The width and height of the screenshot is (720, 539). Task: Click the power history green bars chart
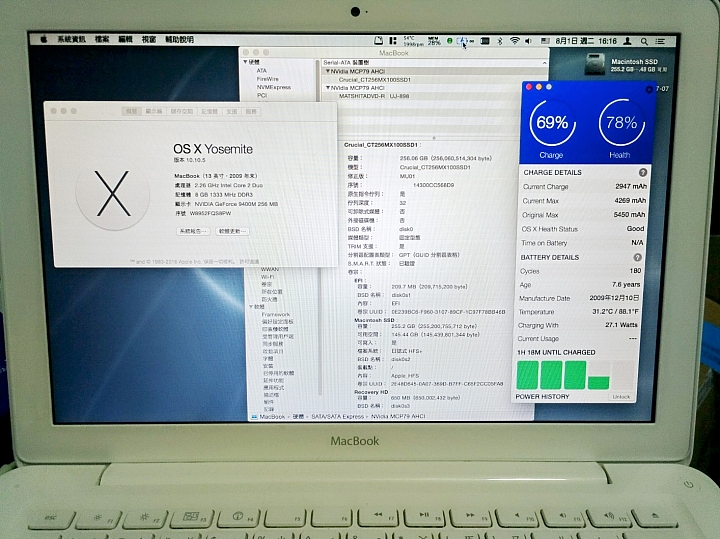pyautogui.click(x=575, y=375)
